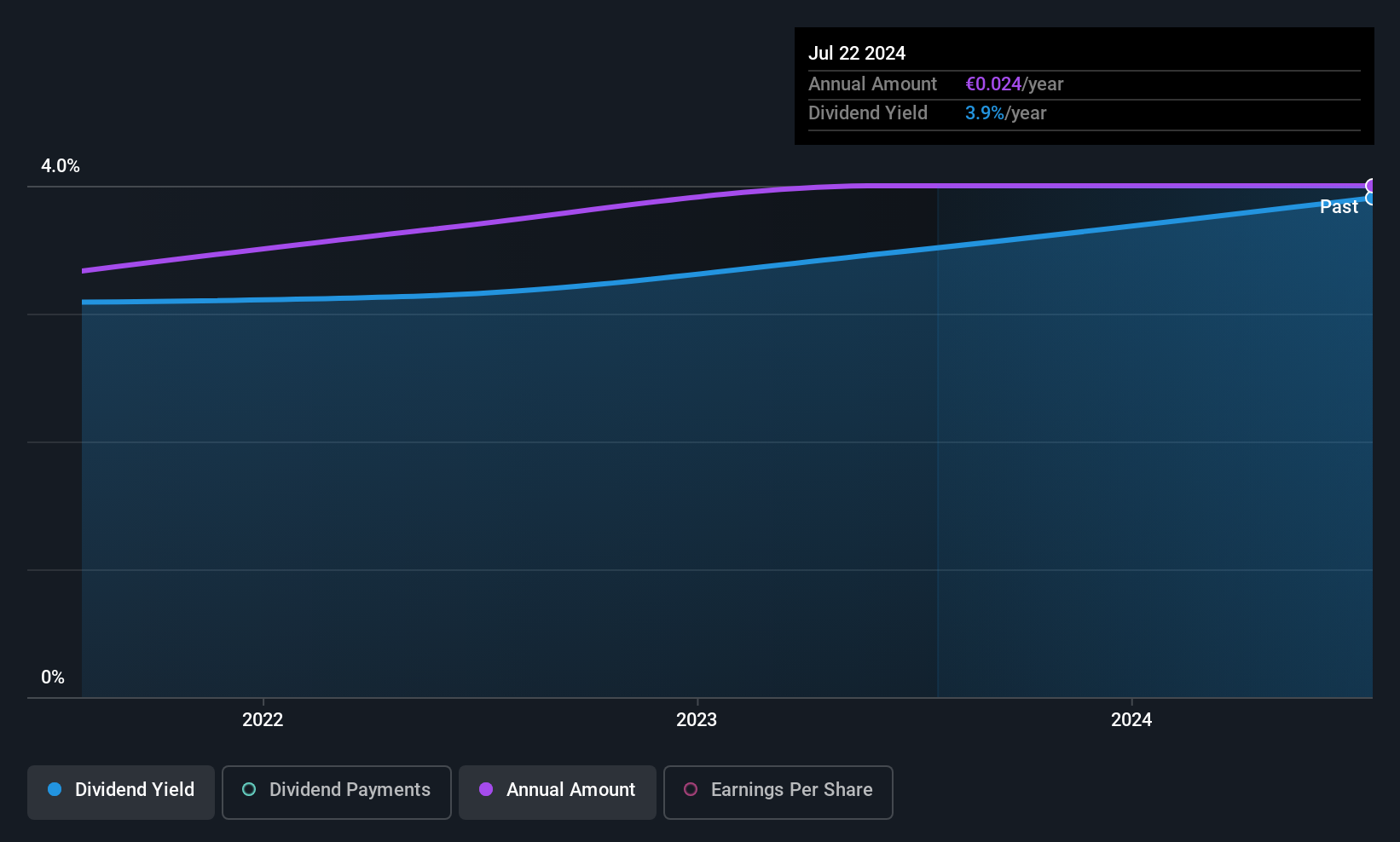Click the purple Annual Amount endpoint marker
This screenshot has width=1400, height=842.
click(x=1371, y=186)
